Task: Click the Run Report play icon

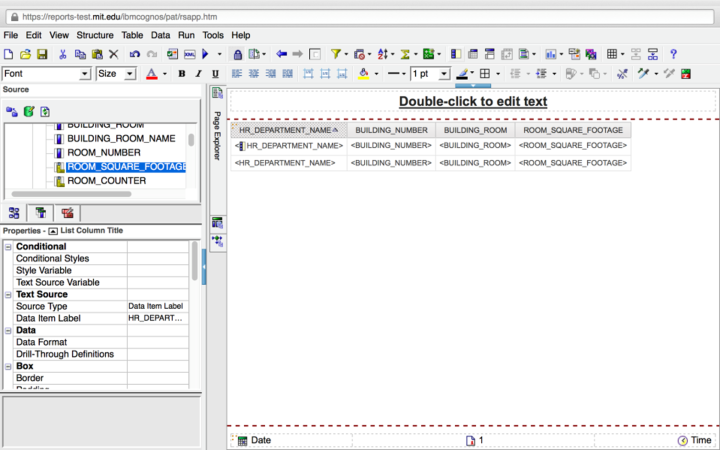Action: tap(205, 54)
